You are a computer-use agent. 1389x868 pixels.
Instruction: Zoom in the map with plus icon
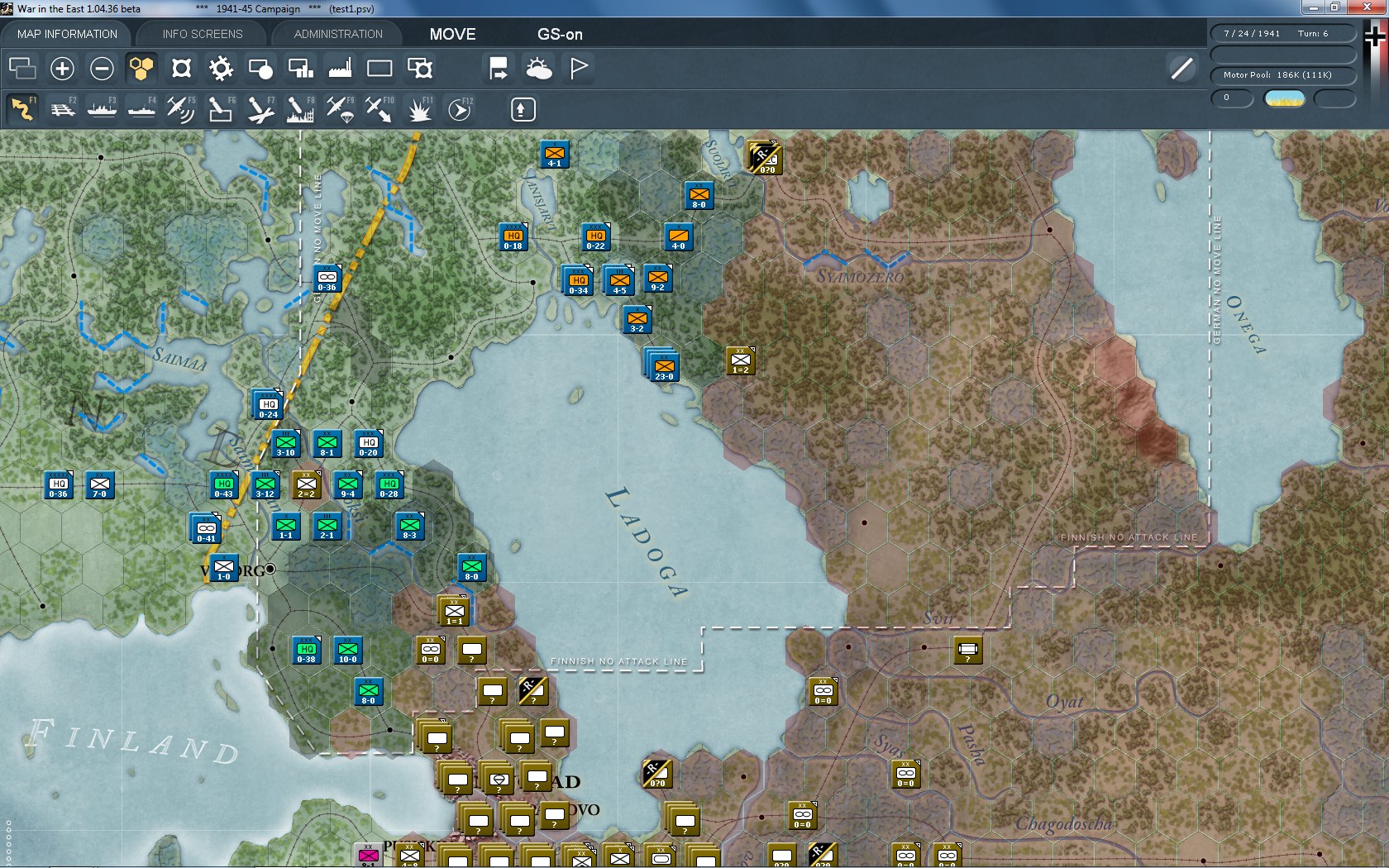[x=62, y=69]
